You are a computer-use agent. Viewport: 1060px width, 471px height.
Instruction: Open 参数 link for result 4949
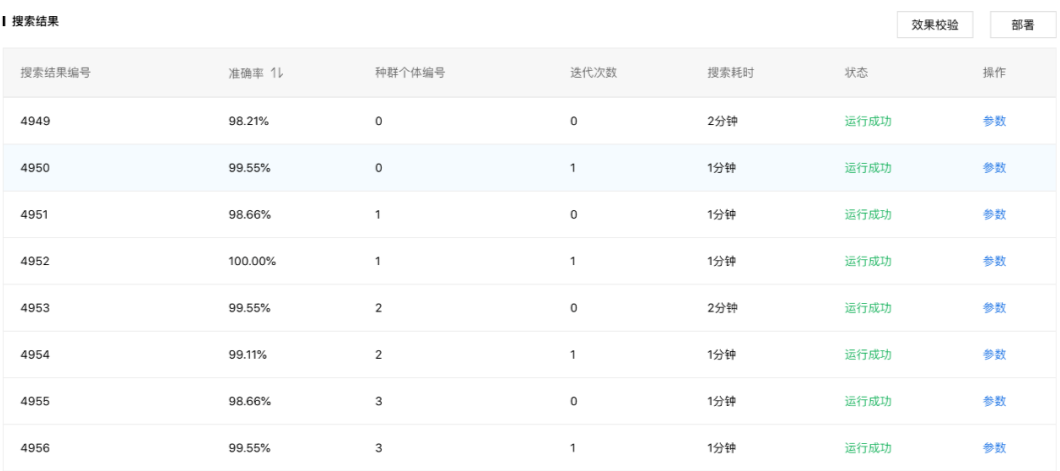coord(994,121)
